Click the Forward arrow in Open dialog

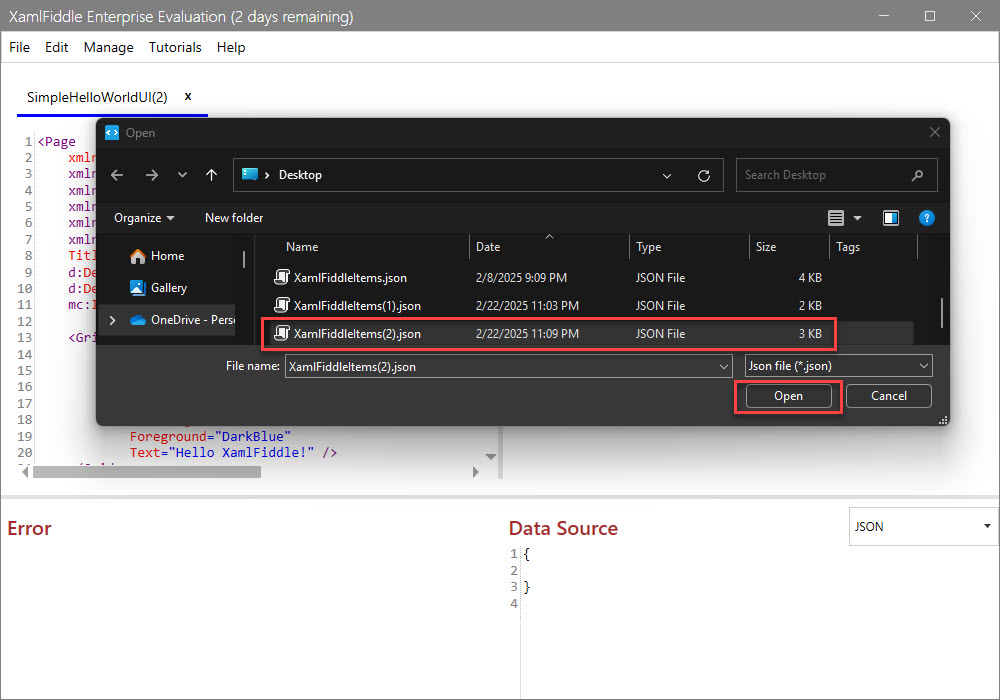pos(152,175)
